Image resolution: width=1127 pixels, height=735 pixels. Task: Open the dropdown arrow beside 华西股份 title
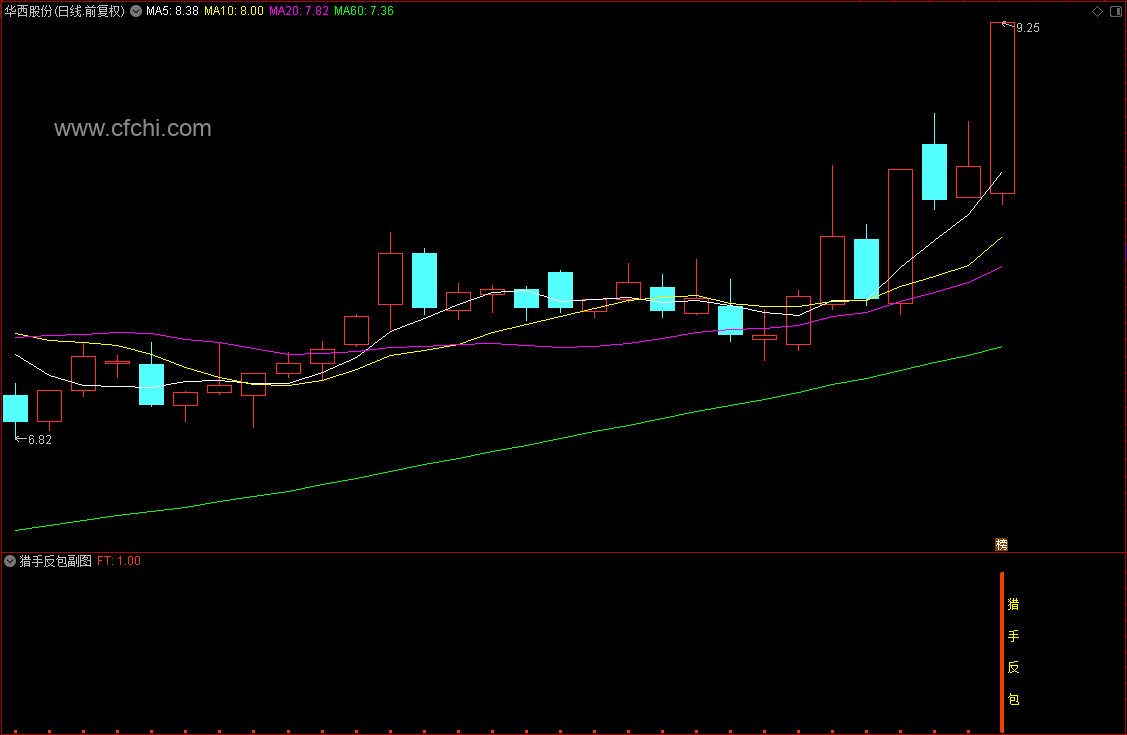click(136, 11)
